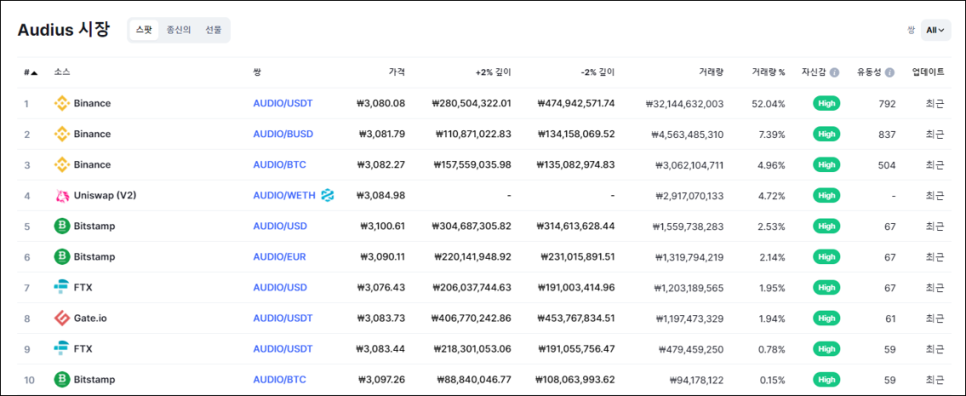Click the Bitstamp logo in row 5
The image size is (966, 396).
tap(62, 226)
